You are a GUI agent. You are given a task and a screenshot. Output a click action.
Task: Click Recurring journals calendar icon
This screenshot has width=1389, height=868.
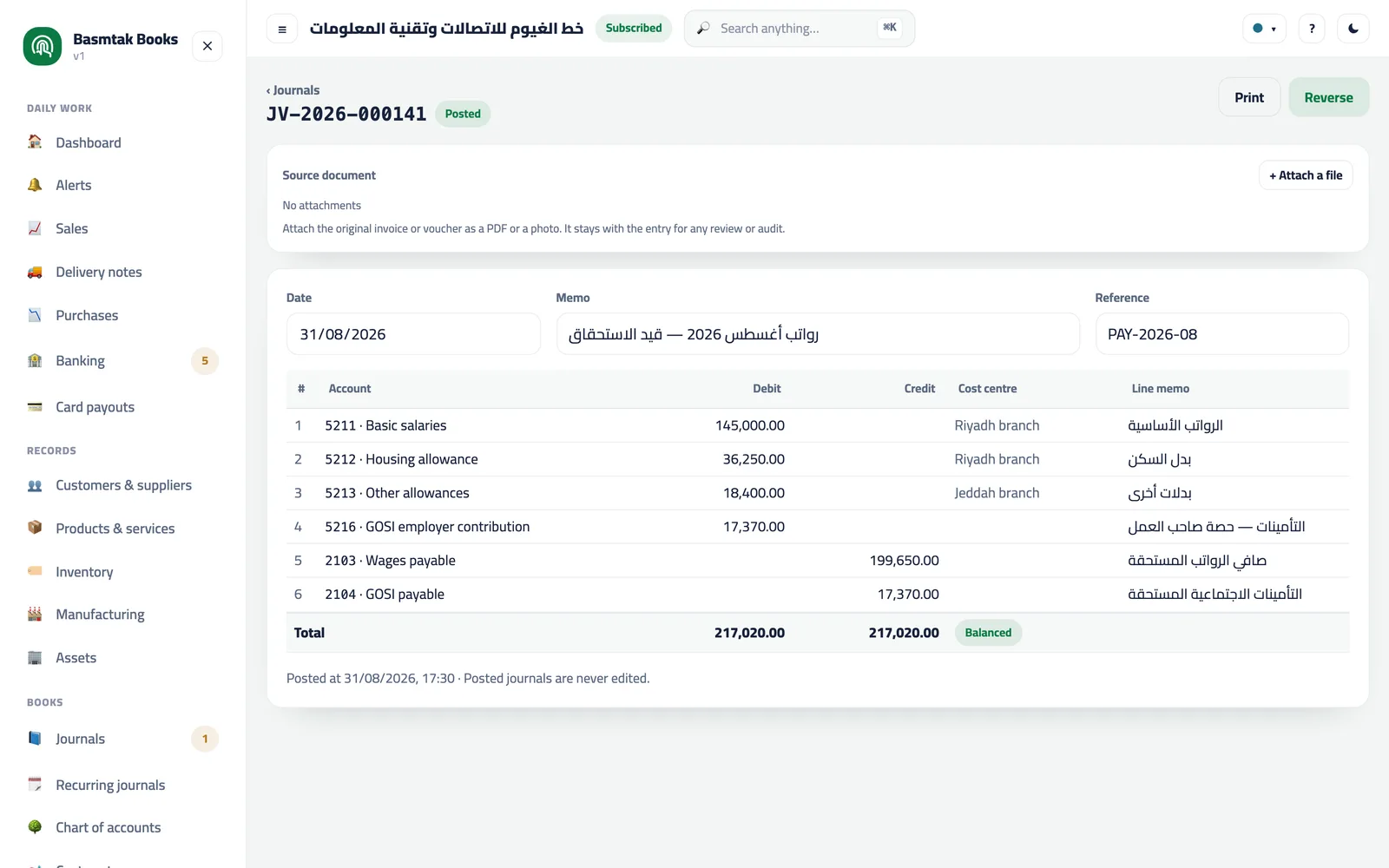pos(35,785)
